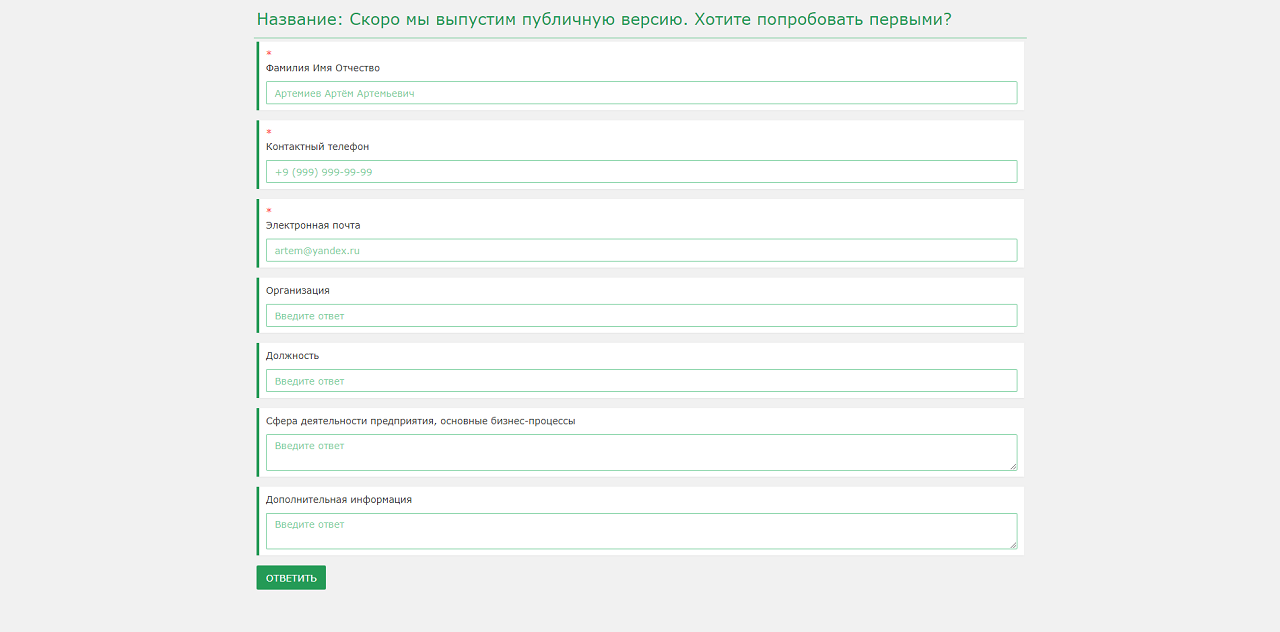Click the red asterisk above Электронная почта
The width and height of the screenshot is (1280, 632).
click(268, 210)
